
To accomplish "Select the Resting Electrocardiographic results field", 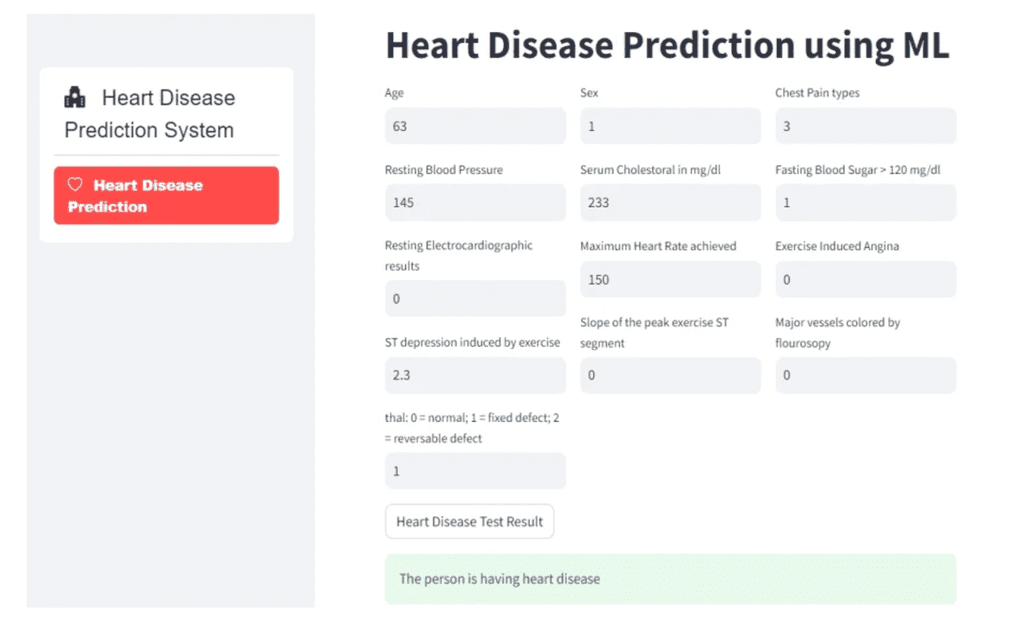I will click(475, 298).
